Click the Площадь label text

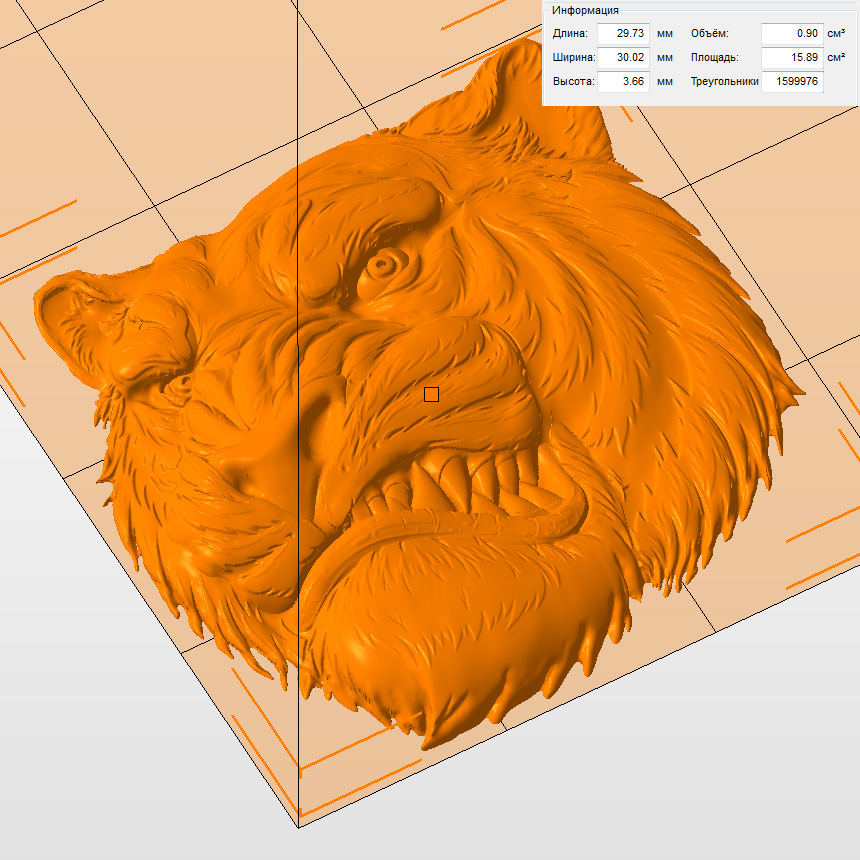[x=715, y=58]
